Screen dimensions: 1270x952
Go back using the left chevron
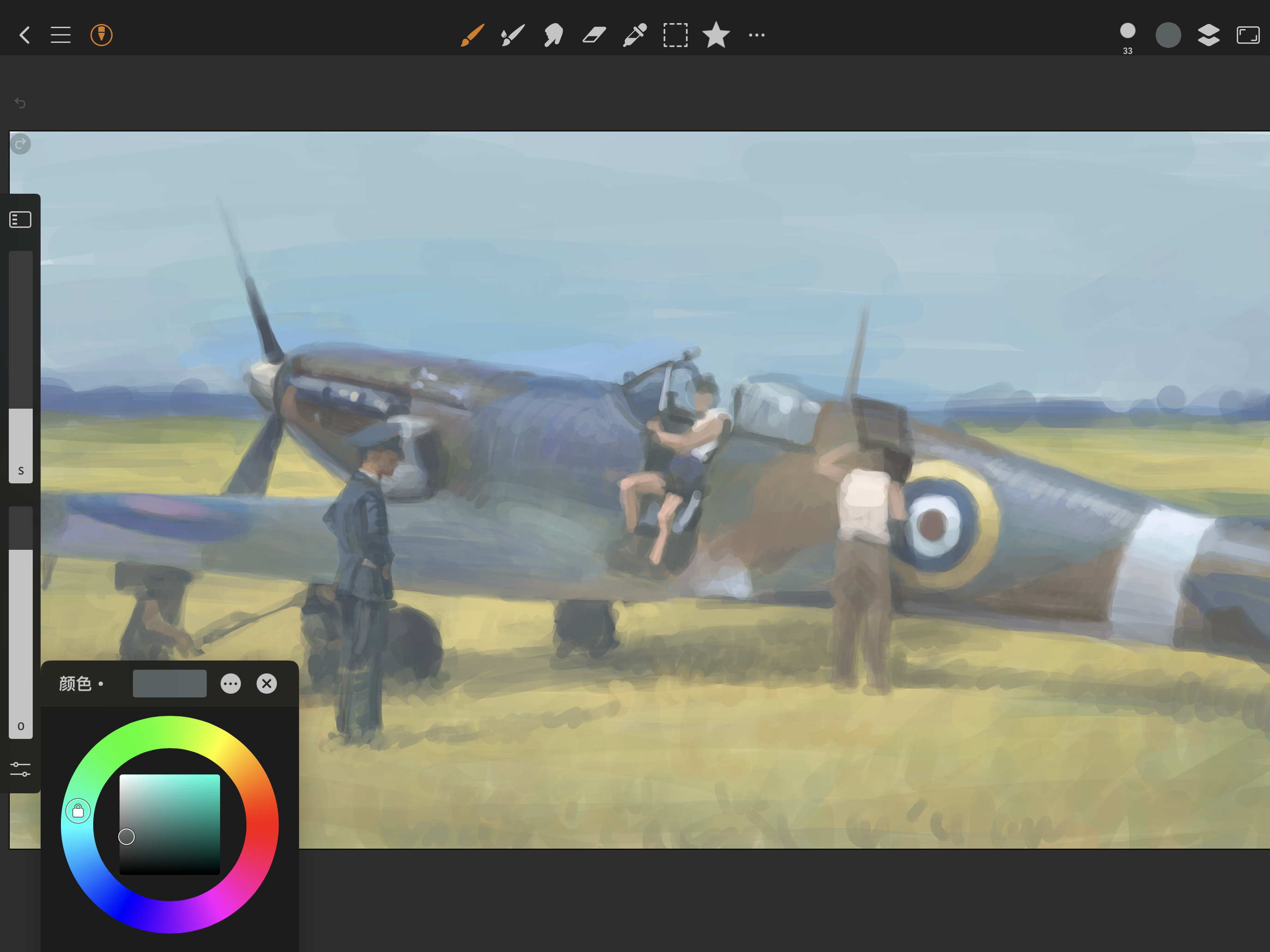[24, 35]
